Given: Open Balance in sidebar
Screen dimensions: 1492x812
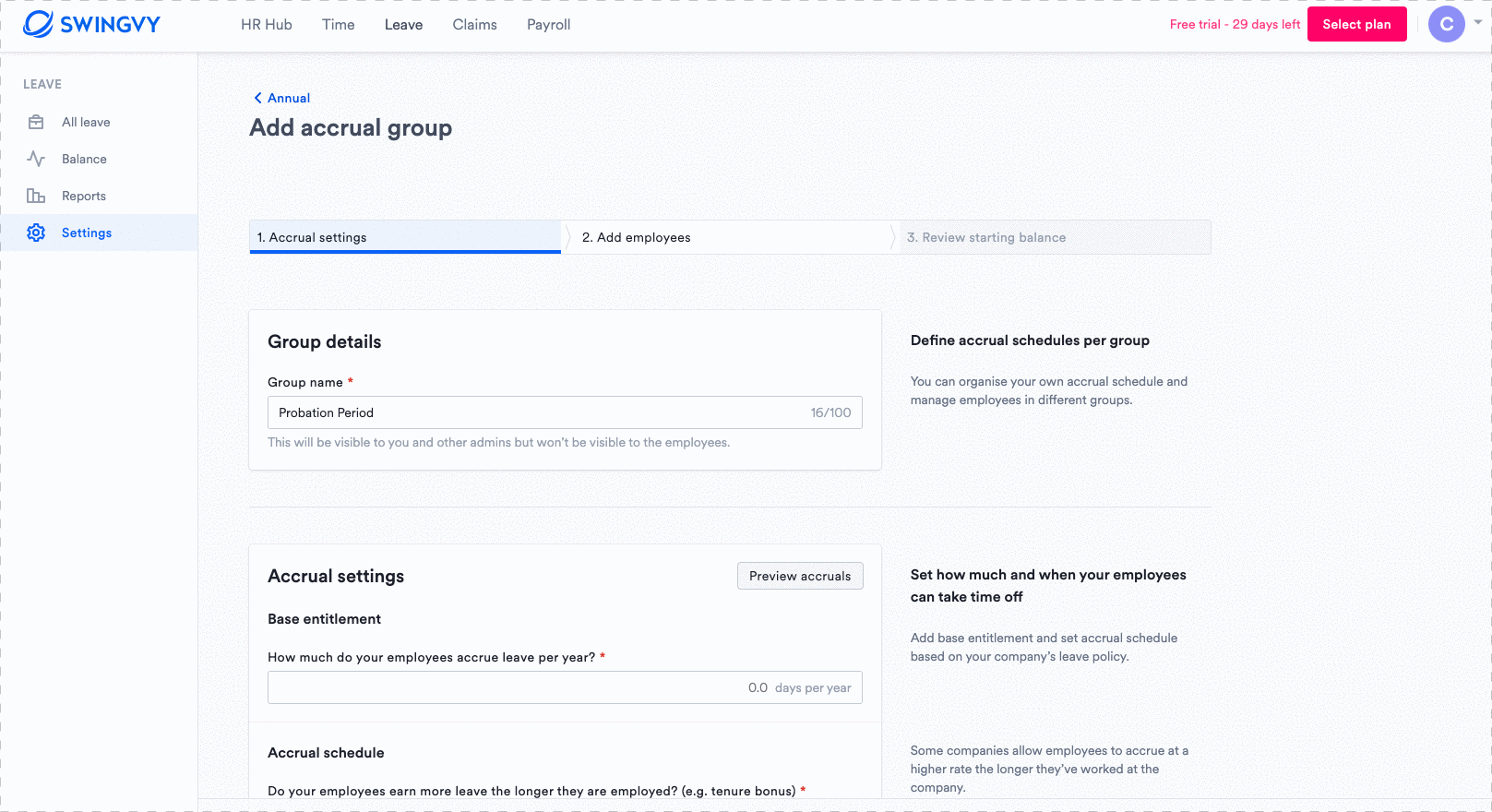Looking at the screenshot, I should (99, 159).
